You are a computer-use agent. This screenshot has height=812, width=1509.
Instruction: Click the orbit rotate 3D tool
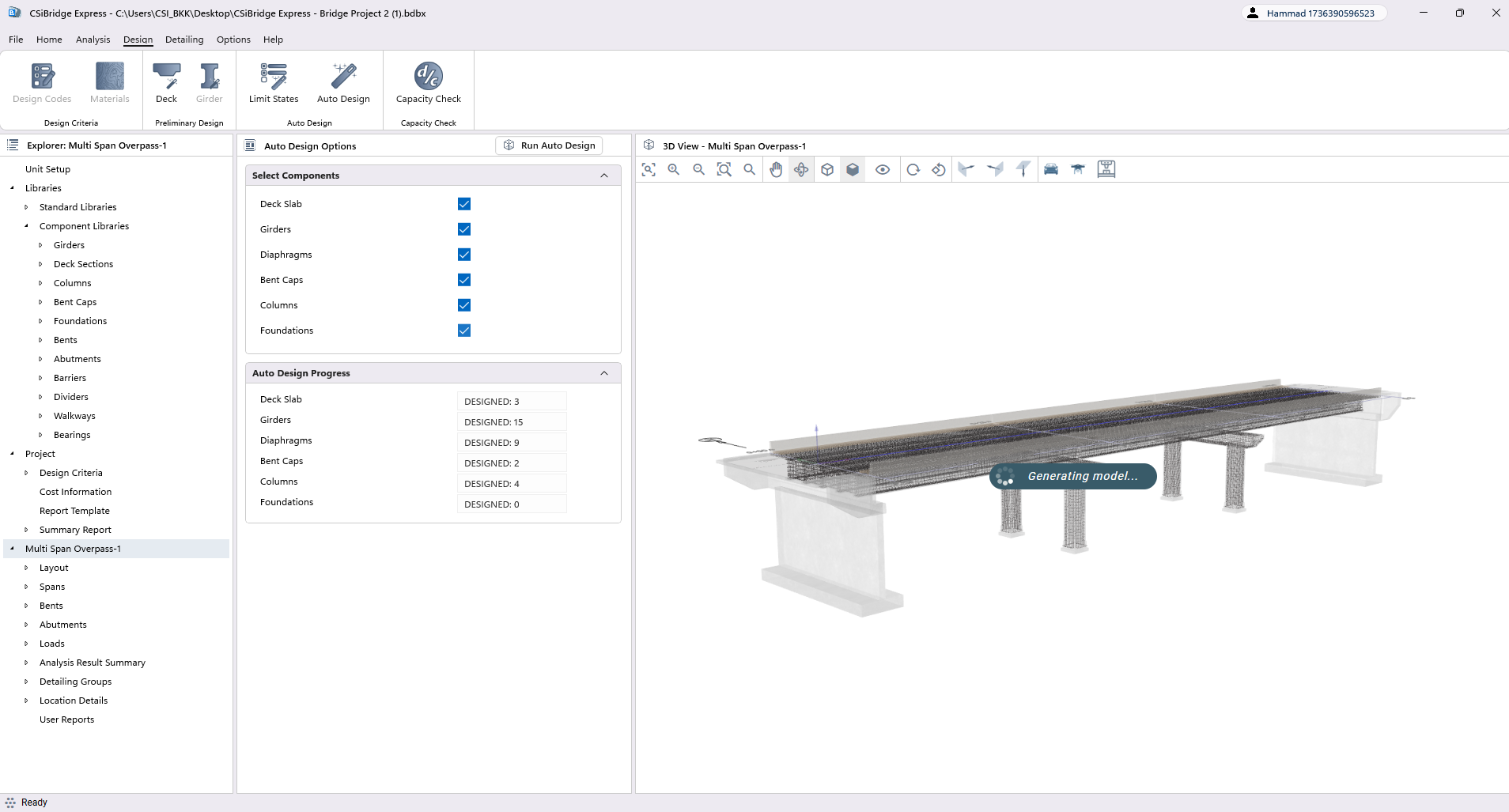tap(801, 169)
